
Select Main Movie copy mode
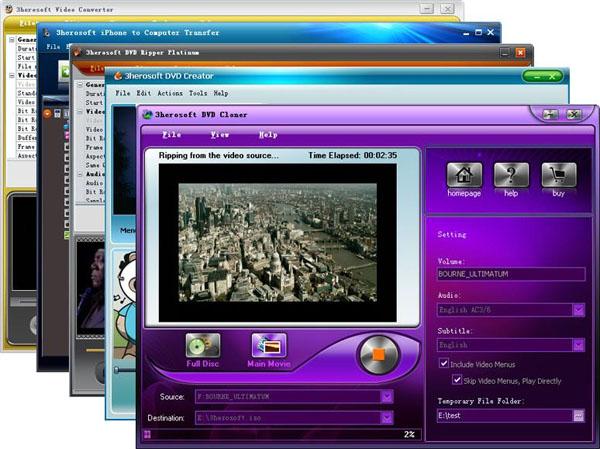269,345
